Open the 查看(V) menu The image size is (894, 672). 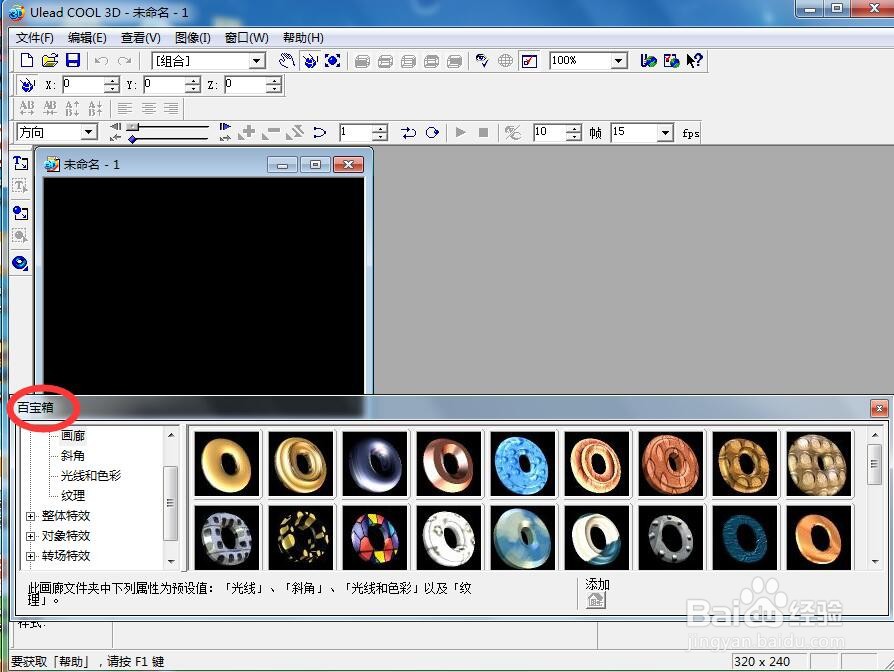pyautogui.click(x=140, y=38)
